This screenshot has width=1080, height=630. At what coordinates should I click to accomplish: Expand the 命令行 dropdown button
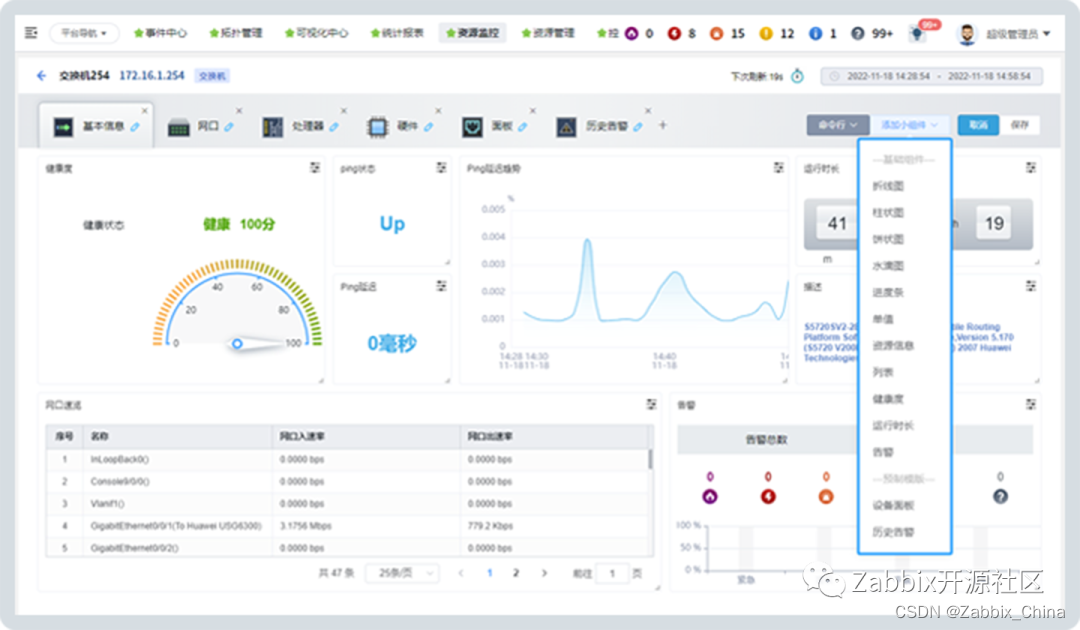[838, 125]
